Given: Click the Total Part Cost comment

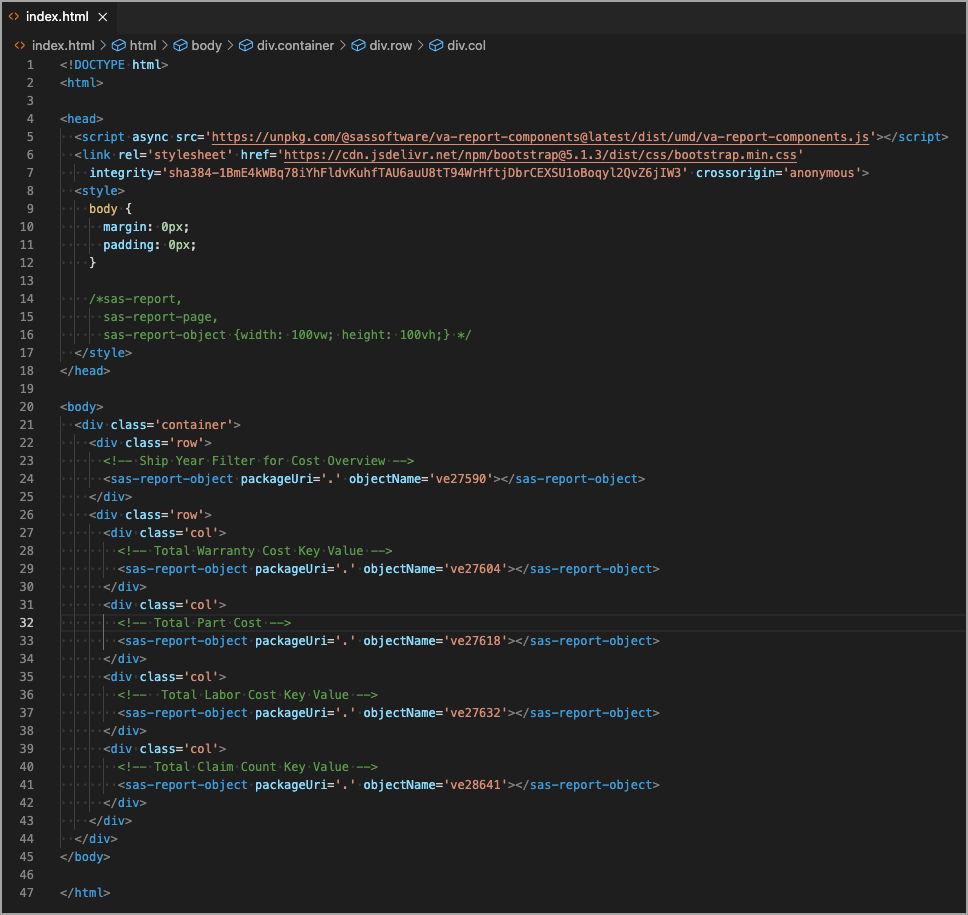Looking at the screenshot, I should [204, 623].
